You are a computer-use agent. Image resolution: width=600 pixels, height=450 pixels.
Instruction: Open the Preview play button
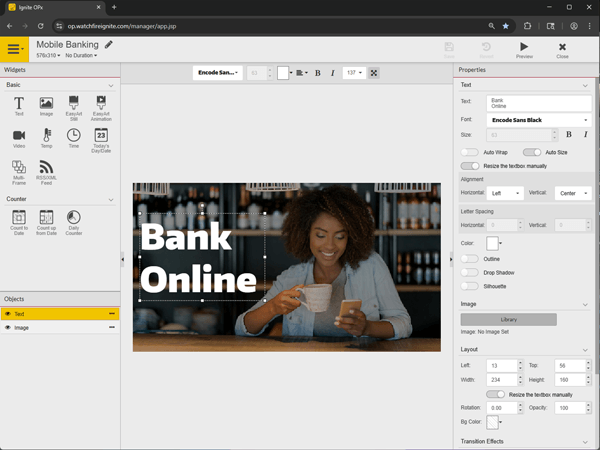[x=524, y=47]
